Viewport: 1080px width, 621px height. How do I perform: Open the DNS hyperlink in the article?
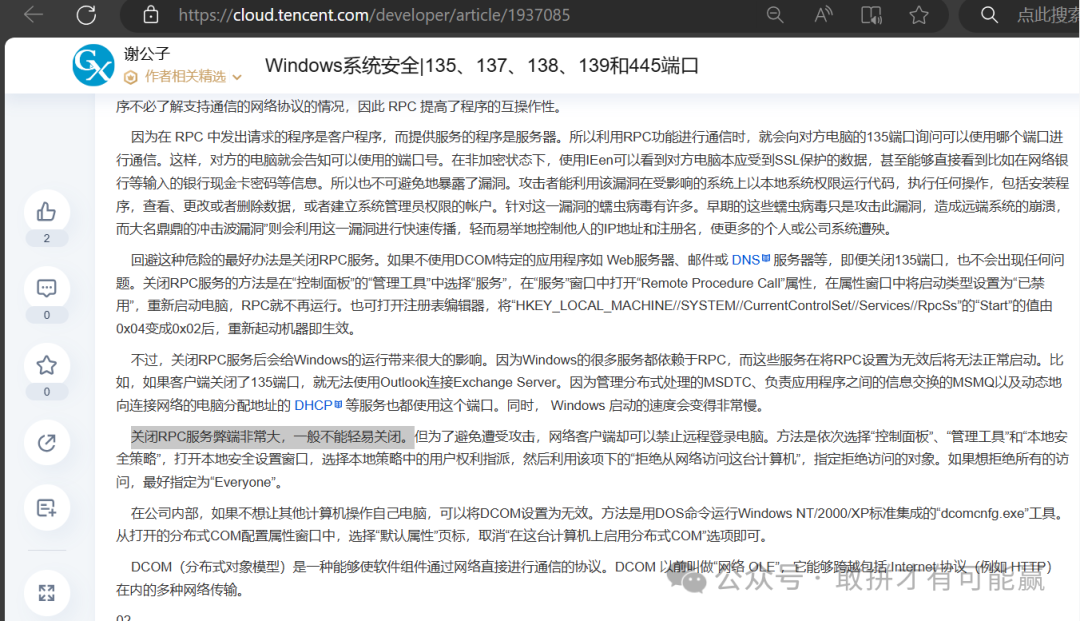(x=745, y=259)
